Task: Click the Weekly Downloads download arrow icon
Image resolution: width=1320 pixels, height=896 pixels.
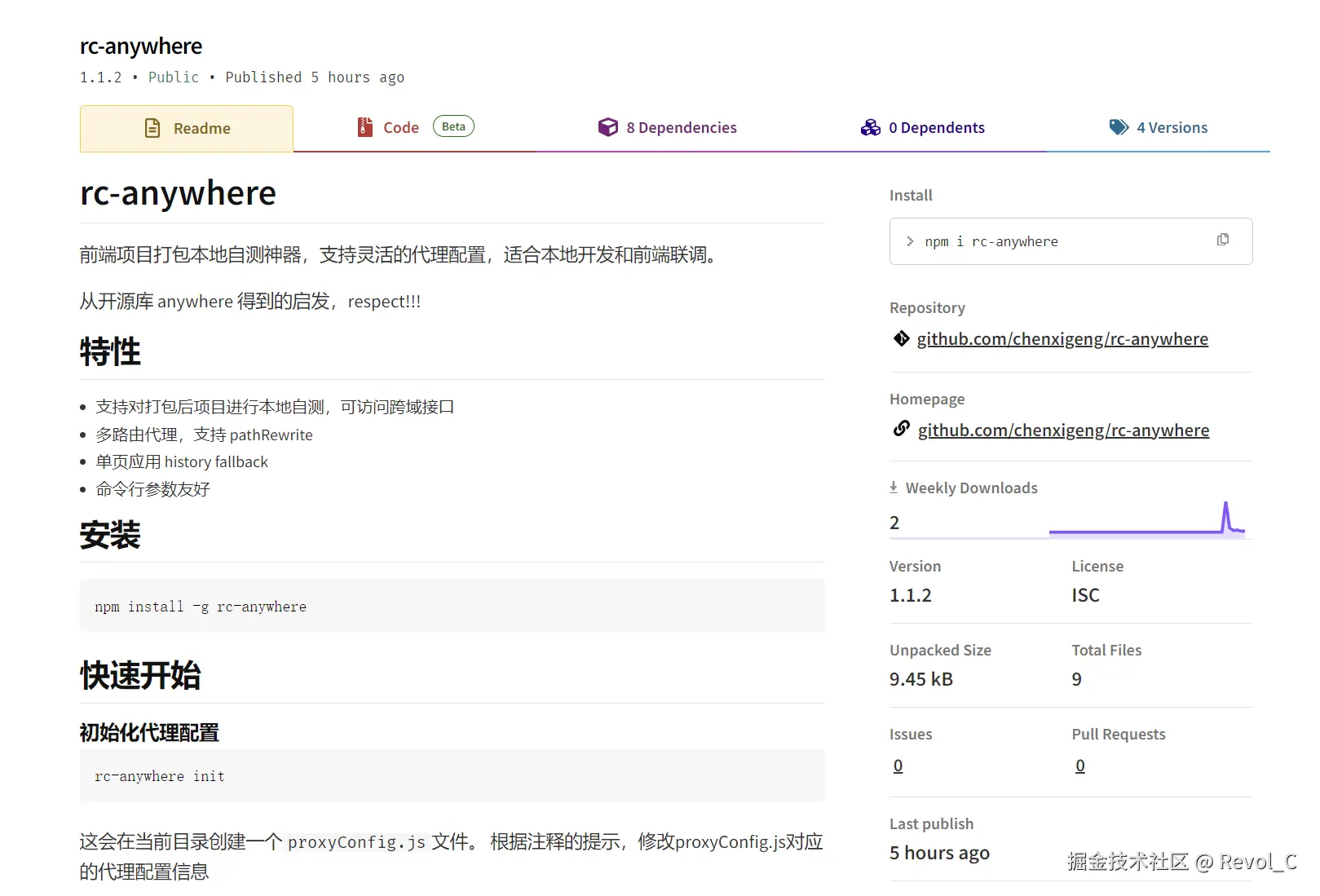Action: [894, 488]
